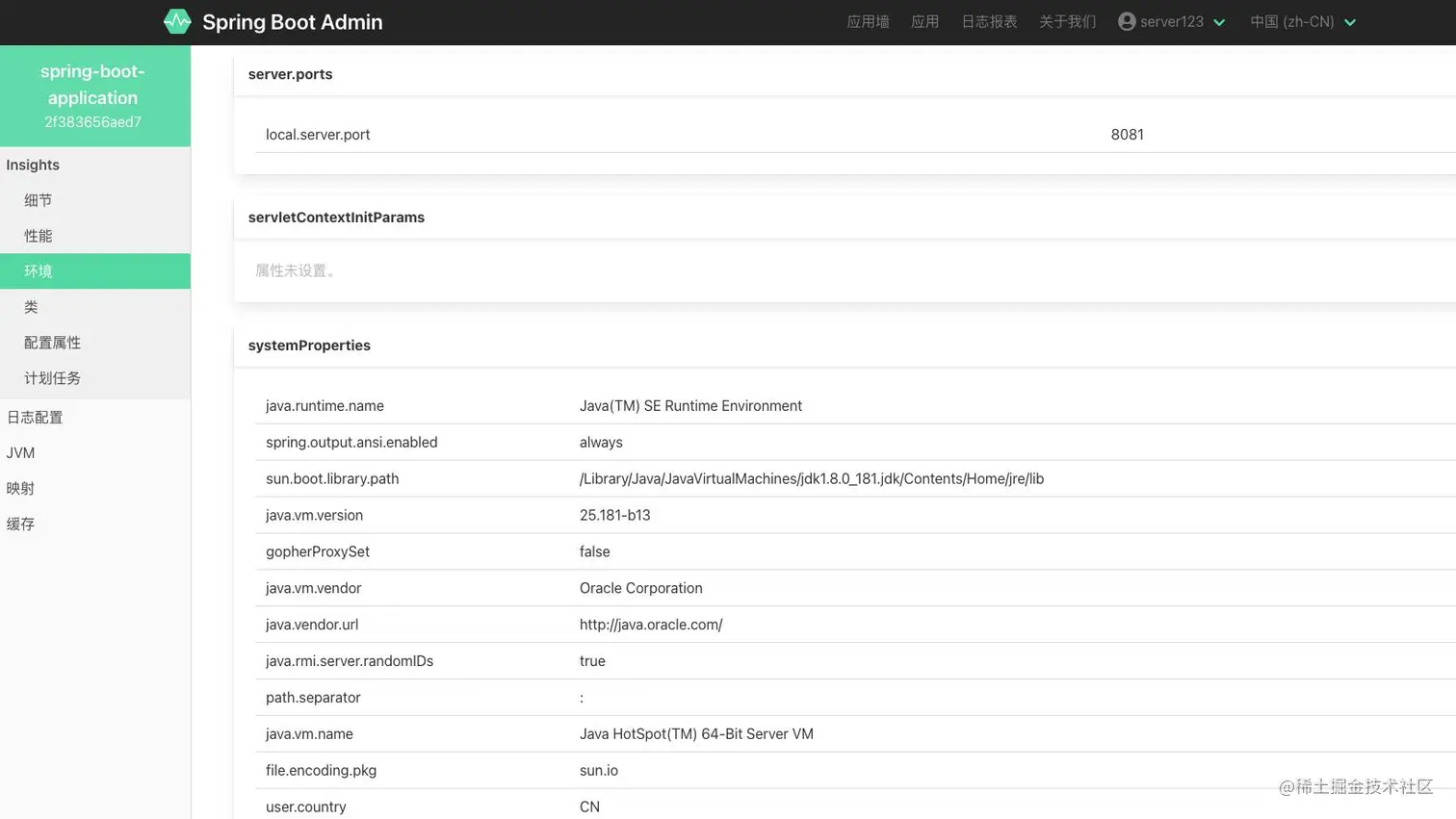1456x819 pixels.
Task: Select the user.country property name
Action: click(305, 807)
